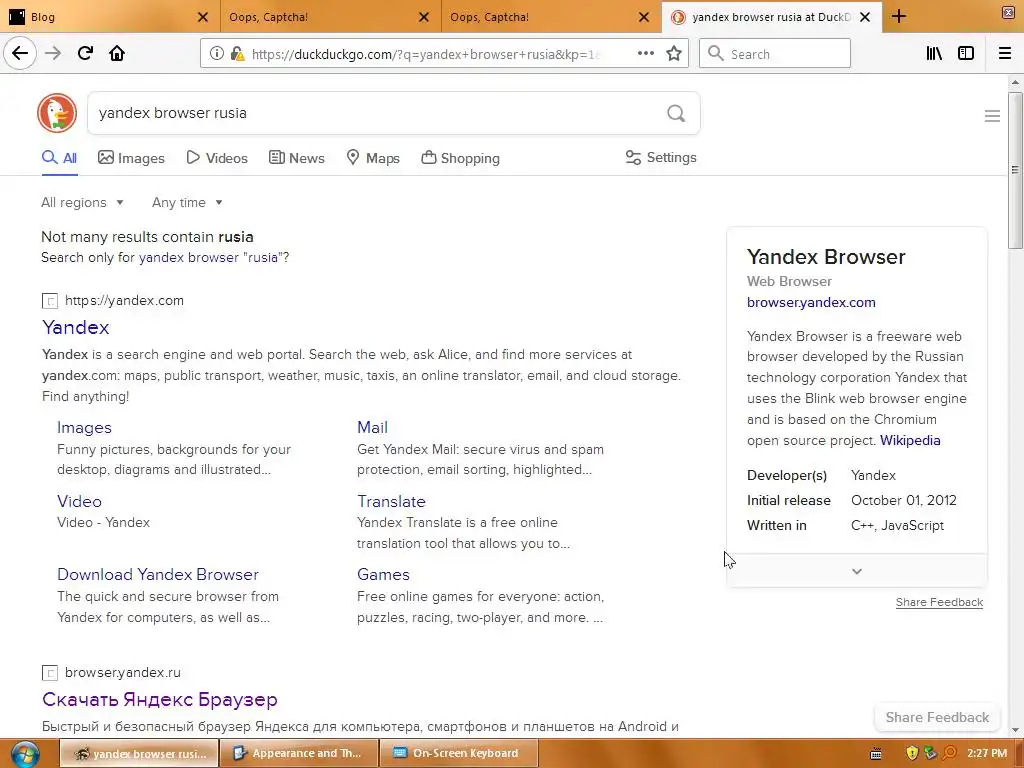Image resolution: width=1024 pixels, height=768 pixels.
Task: Click the DuckDuckGo logo
Action: point(57,113)
